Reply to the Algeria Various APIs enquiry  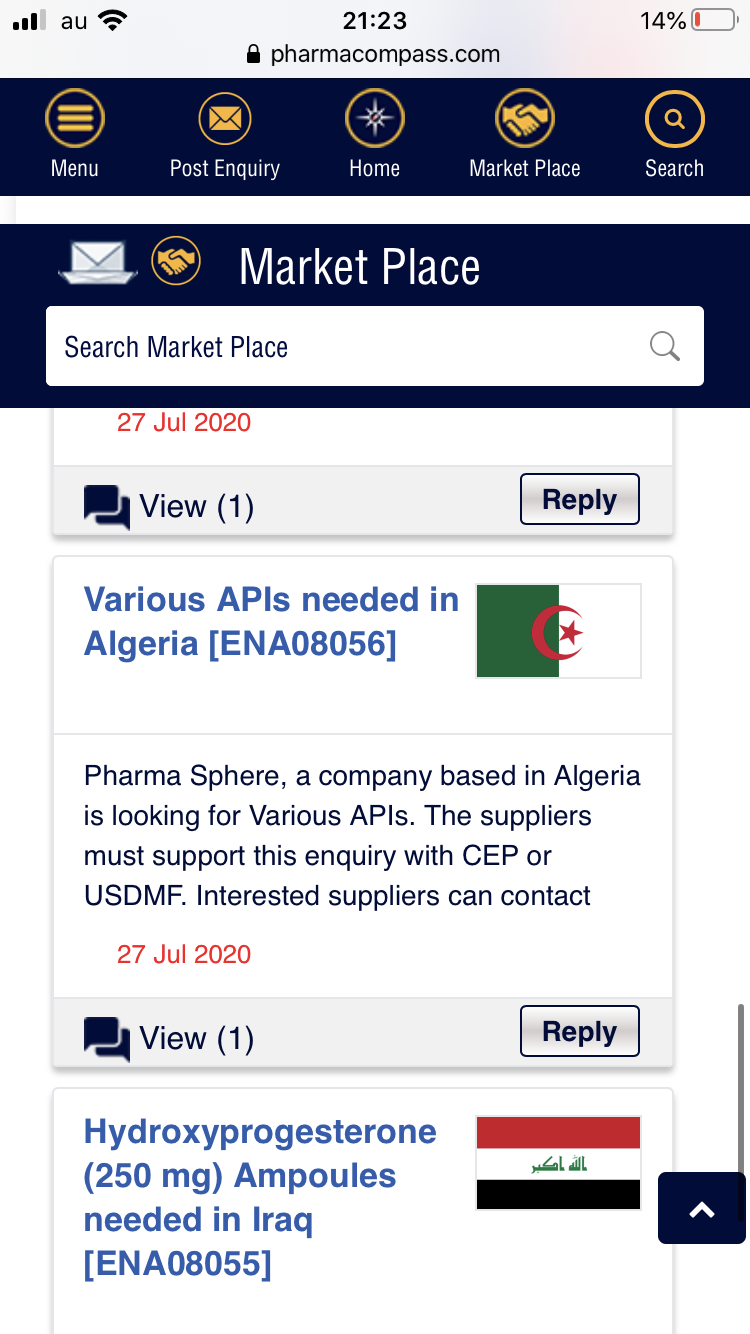point(579,1031)
